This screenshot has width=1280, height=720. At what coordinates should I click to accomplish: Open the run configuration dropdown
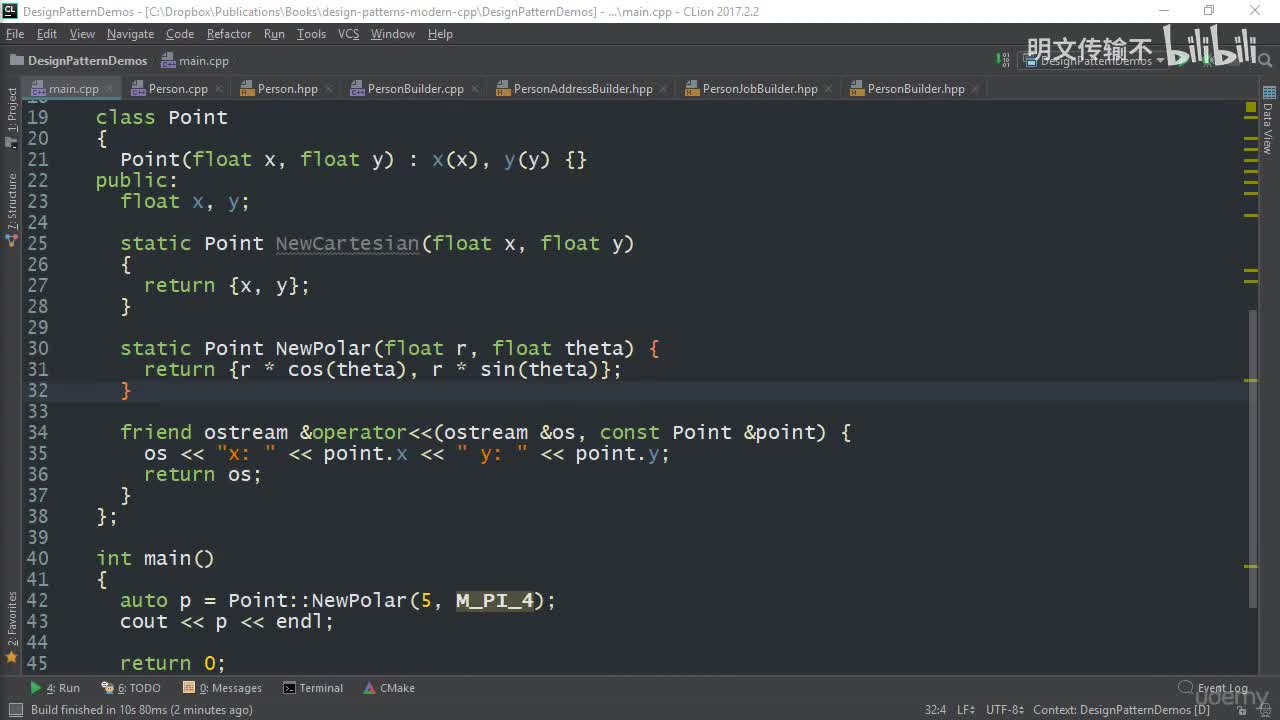[1092, 61]
